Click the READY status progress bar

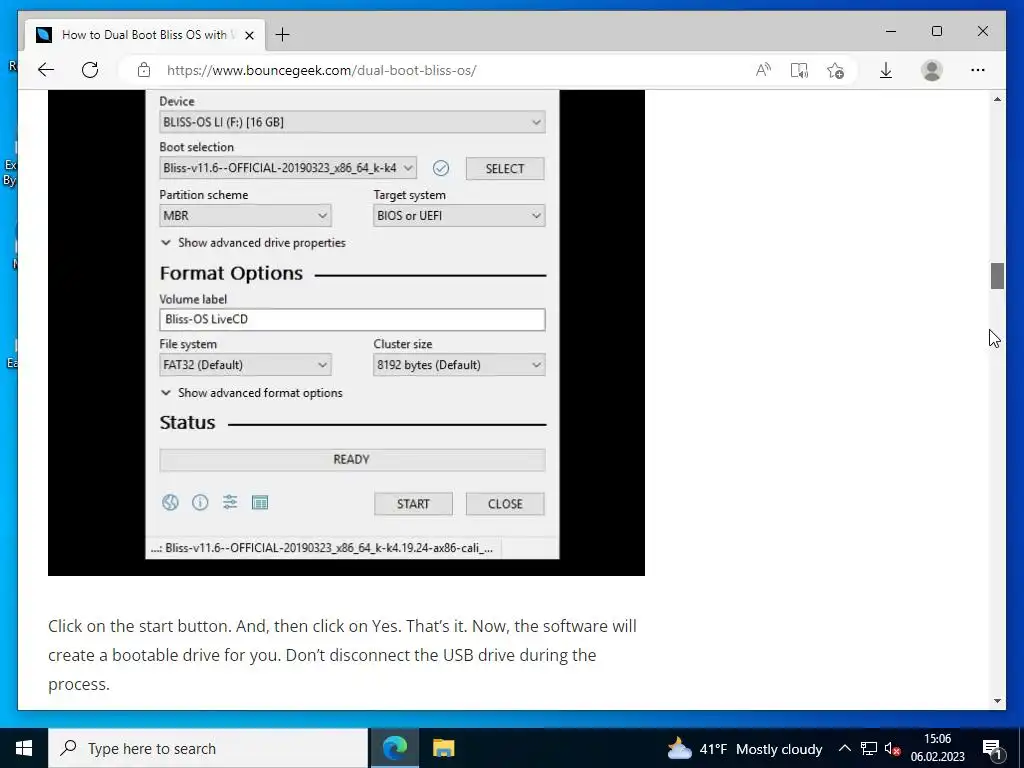(352, 460)
